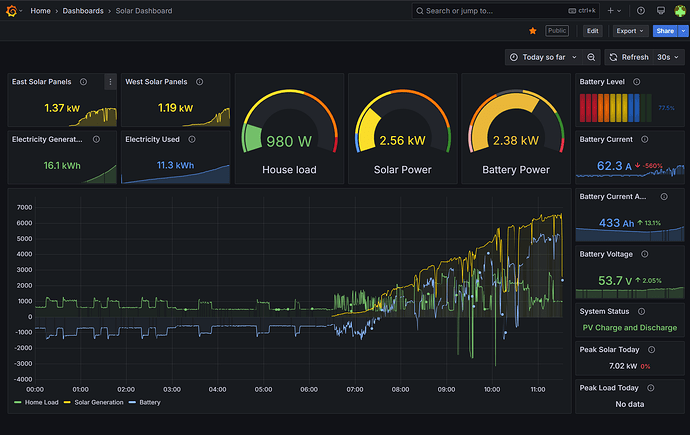690x435 pixels.
Task: Go to Home in the breadcrumb
Action: point(41,10)
